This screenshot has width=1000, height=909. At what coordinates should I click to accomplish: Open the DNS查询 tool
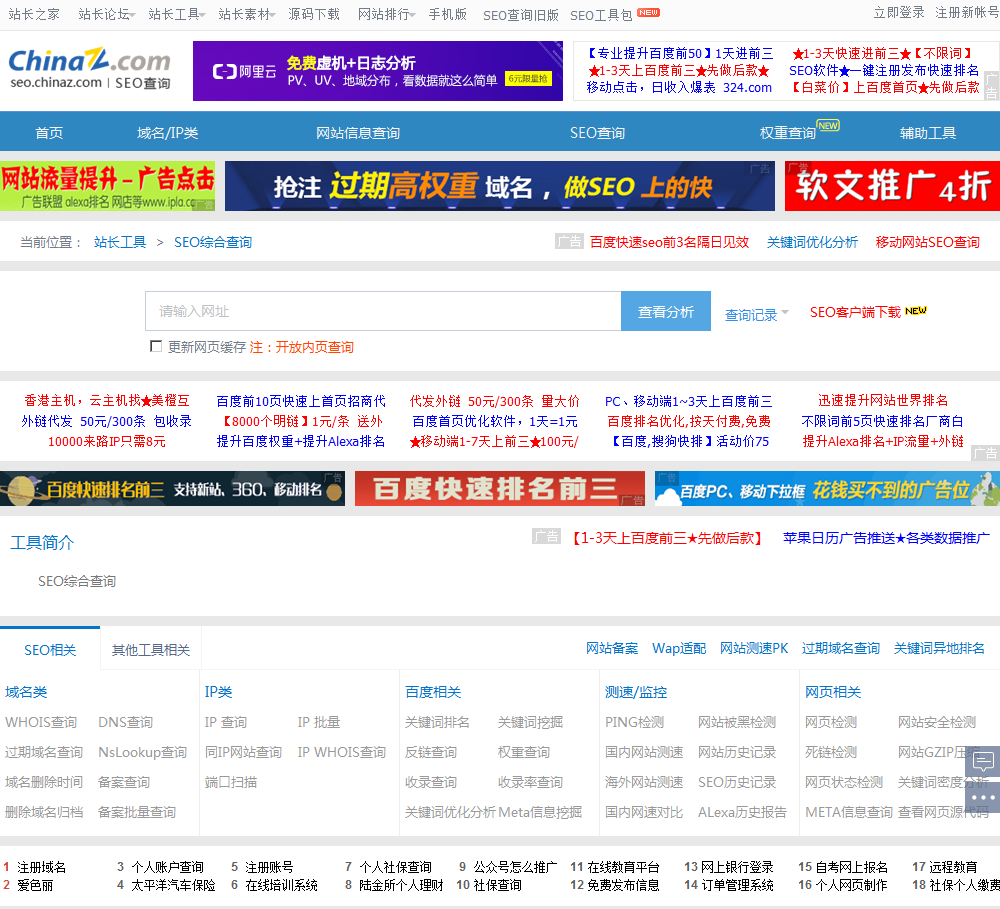click(125, 722)
